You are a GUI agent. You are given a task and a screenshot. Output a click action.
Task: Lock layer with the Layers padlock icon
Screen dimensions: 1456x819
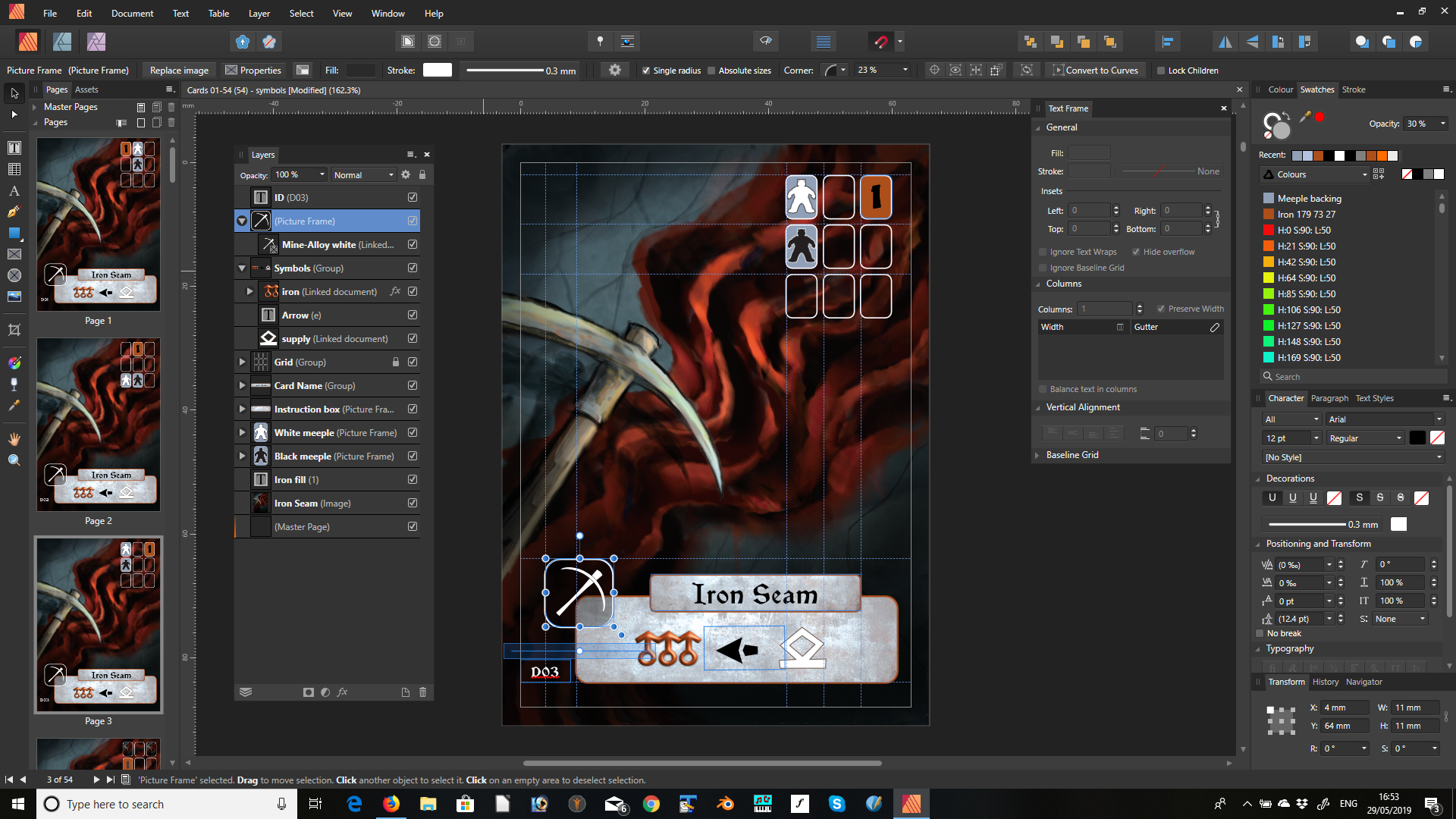coord(422,174)
